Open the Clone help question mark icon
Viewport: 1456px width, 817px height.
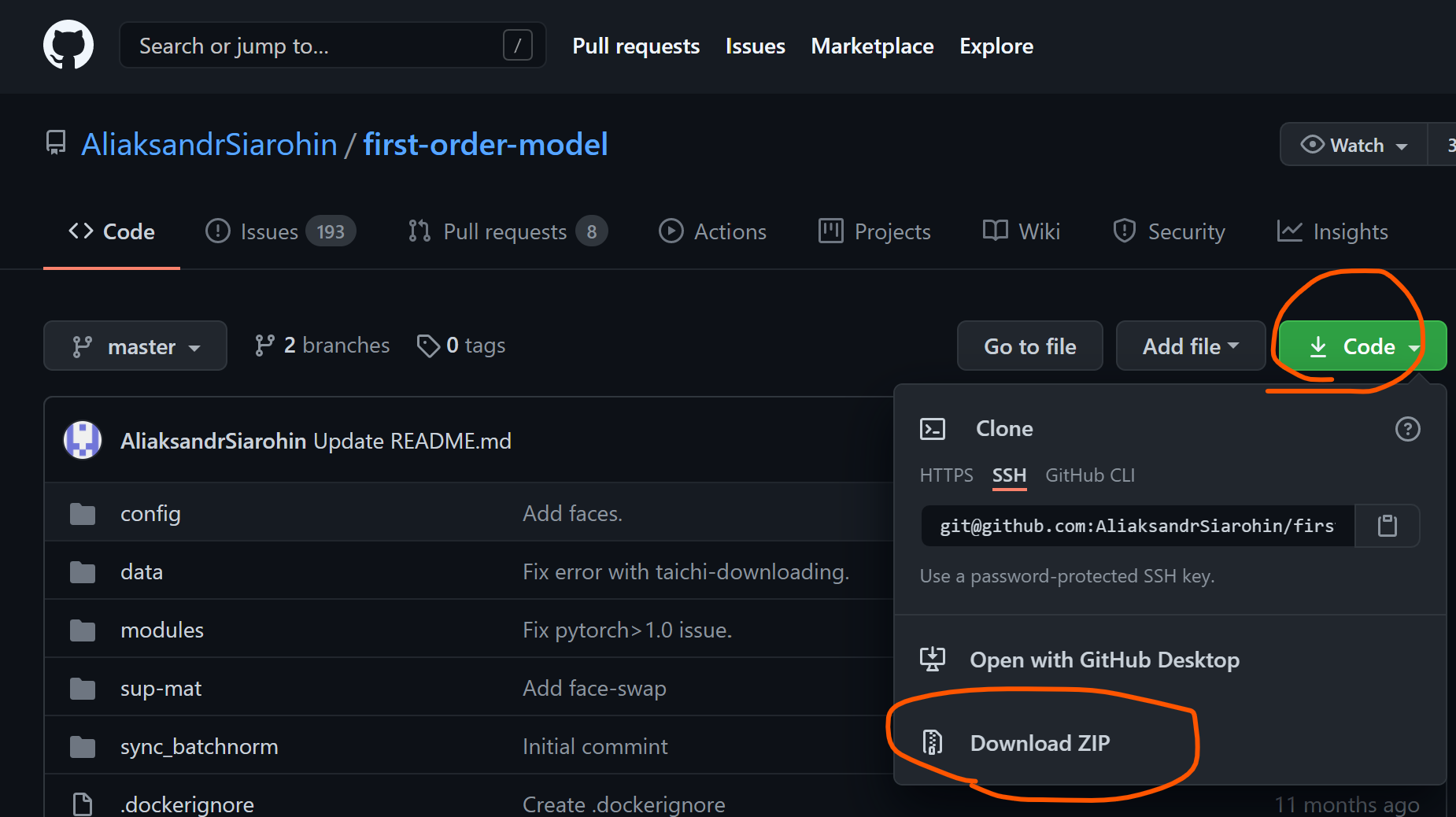(x=1407, y=429)
